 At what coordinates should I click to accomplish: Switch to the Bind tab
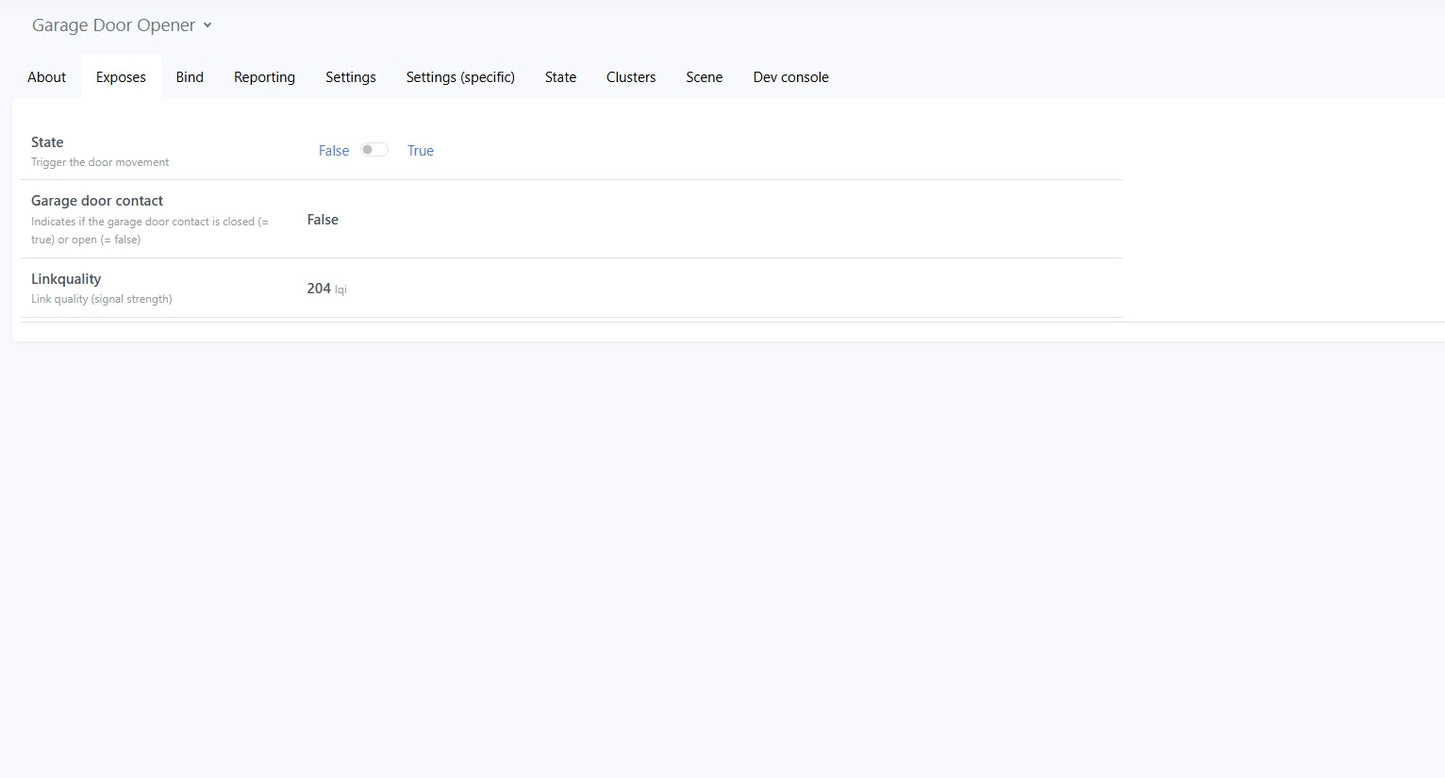tap(190, 77)
